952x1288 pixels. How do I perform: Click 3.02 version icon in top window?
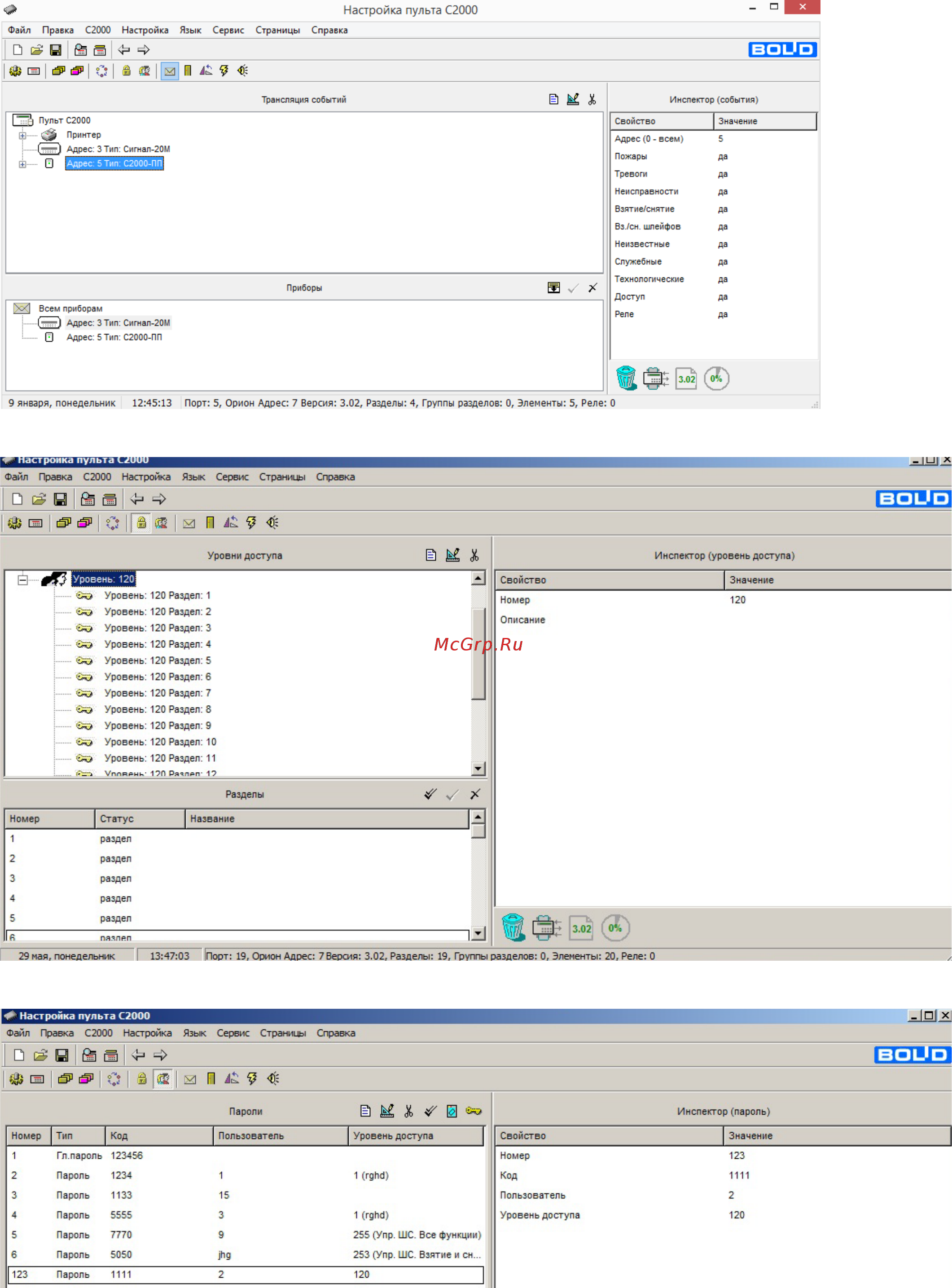[686, 378]
